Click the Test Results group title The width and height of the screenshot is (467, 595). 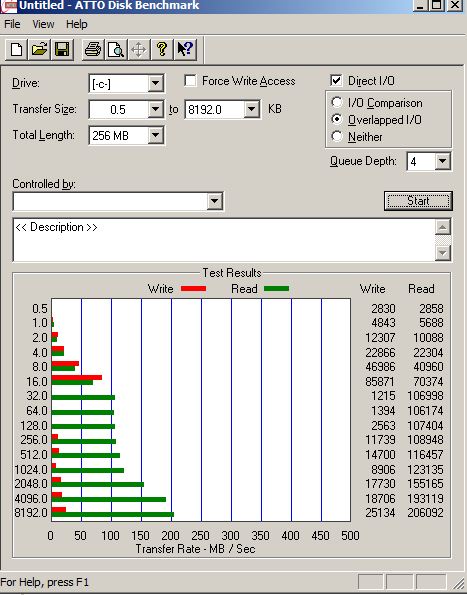232,273
